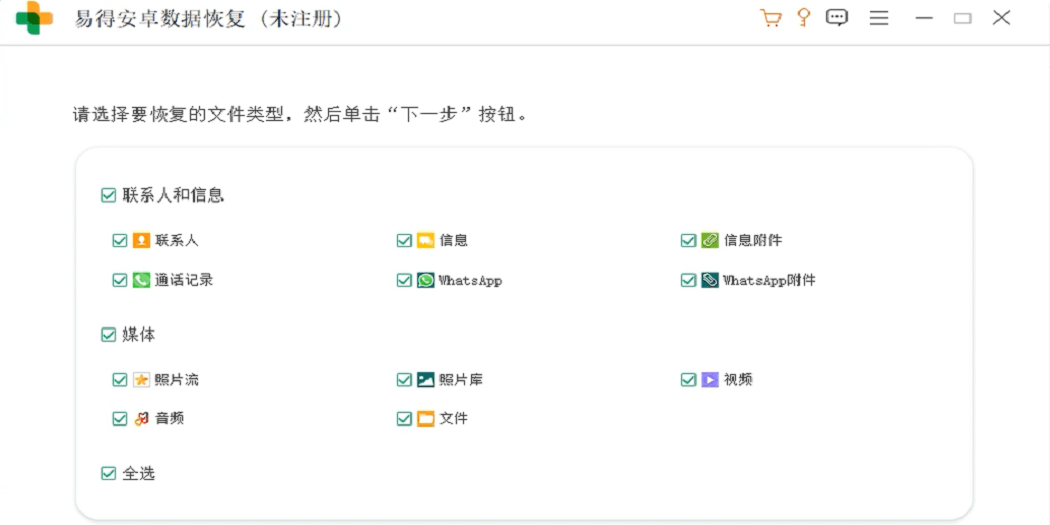
Task: Minimize the application window
Action: point(924,18)
